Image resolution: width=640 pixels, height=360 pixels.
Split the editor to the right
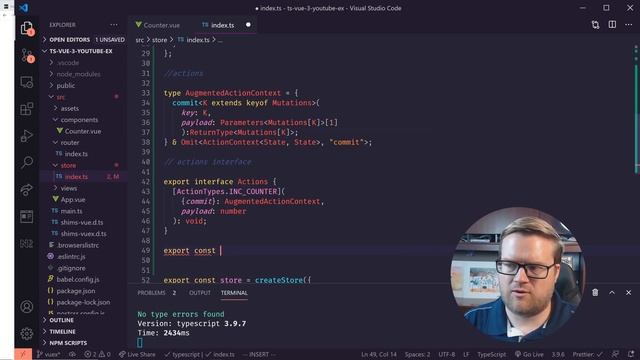612,25
